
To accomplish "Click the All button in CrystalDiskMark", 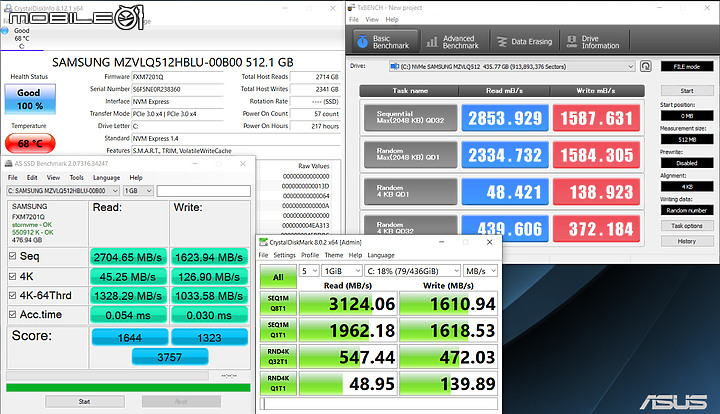I will 278,277.
